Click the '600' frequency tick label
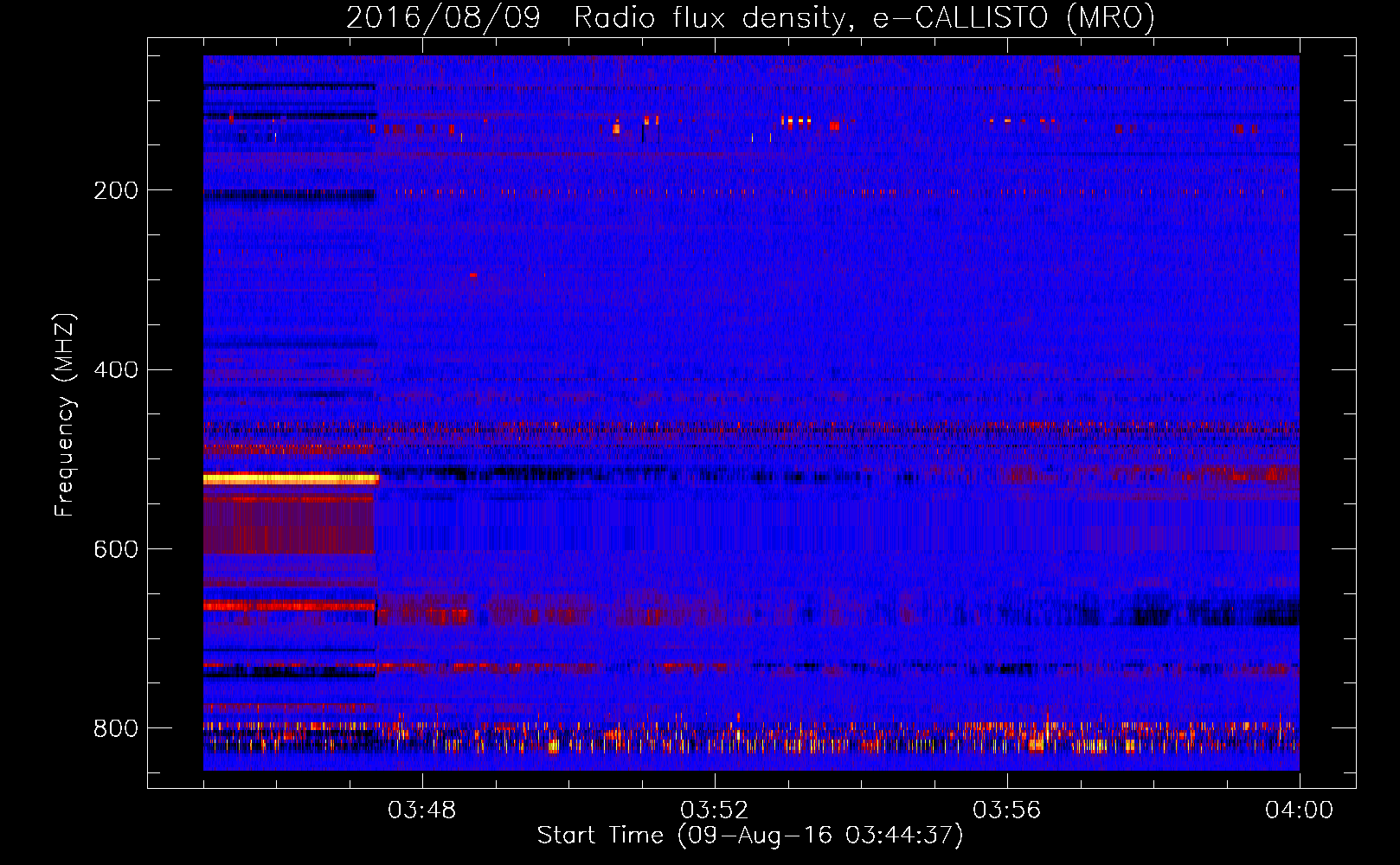The width and height of the screenshot is (1400, 865). click(x=116, y=549)
